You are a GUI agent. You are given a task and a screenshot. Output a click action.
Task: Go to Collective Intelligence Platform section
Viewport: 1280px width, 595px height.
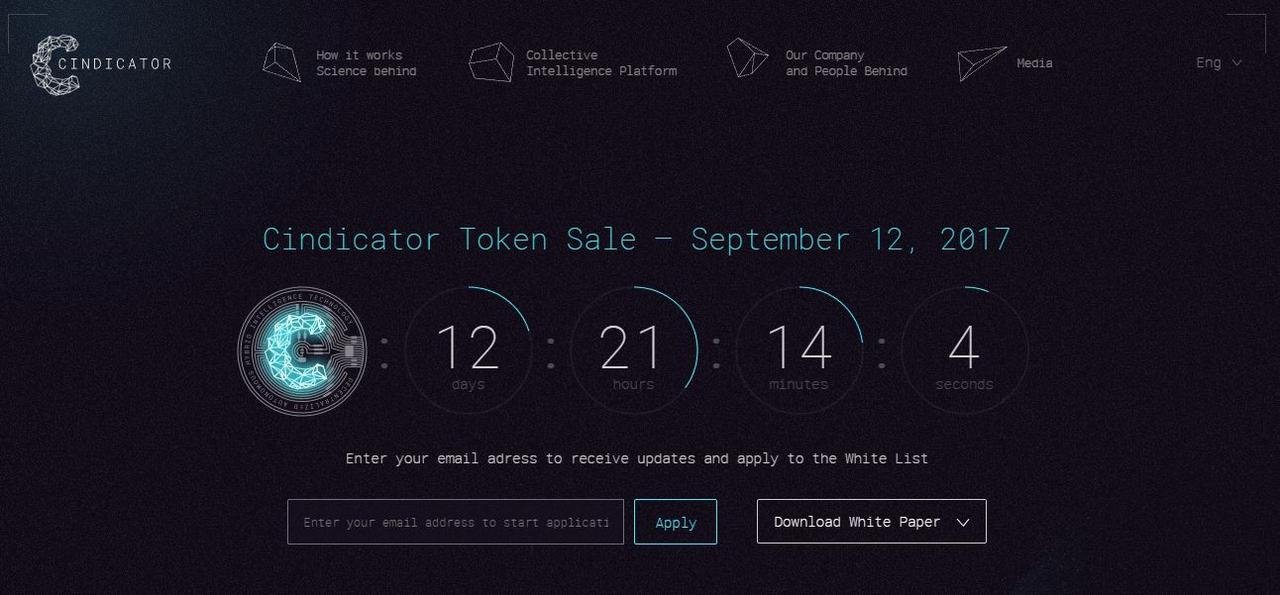601,63
